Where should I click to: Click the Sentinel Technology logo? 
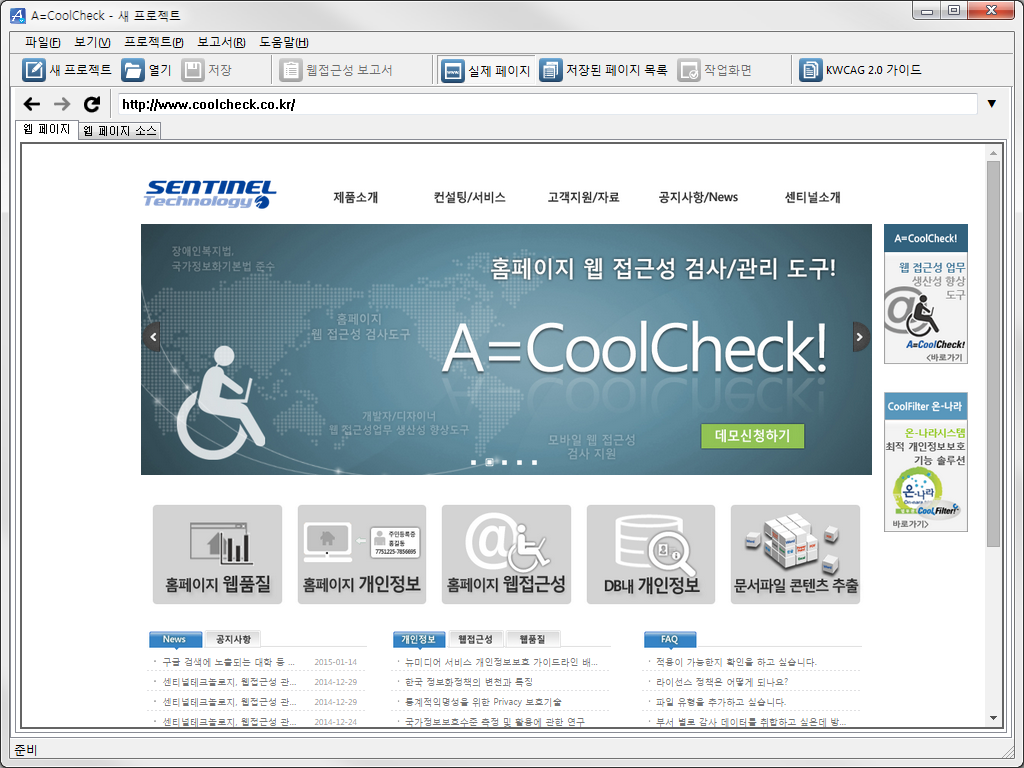(210, 194)
